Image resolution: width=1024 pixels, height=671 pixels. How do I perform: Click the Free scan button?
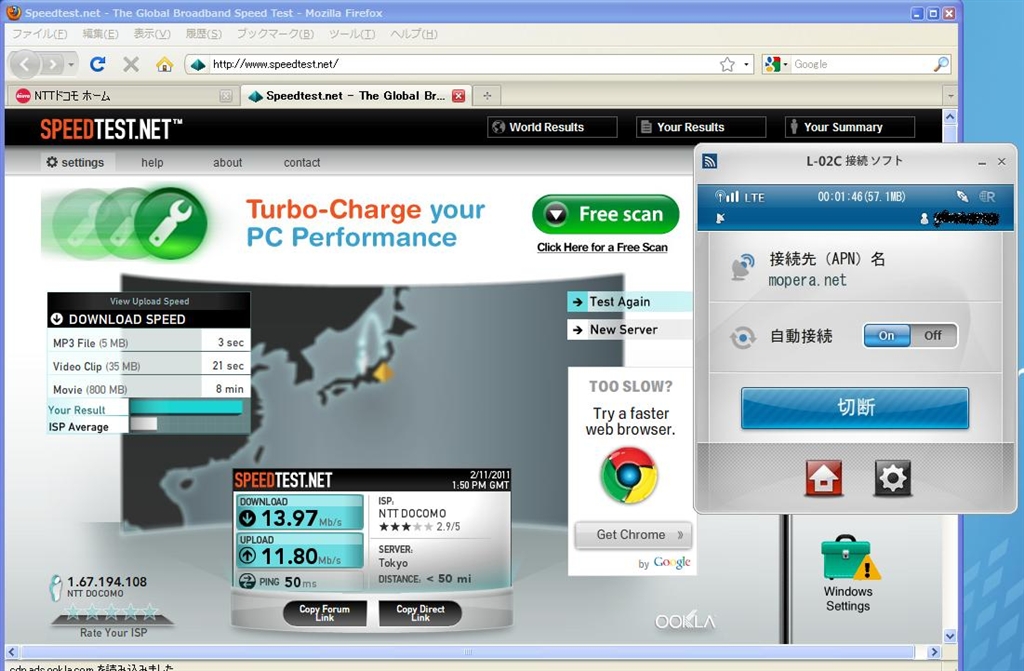[605, 214]
